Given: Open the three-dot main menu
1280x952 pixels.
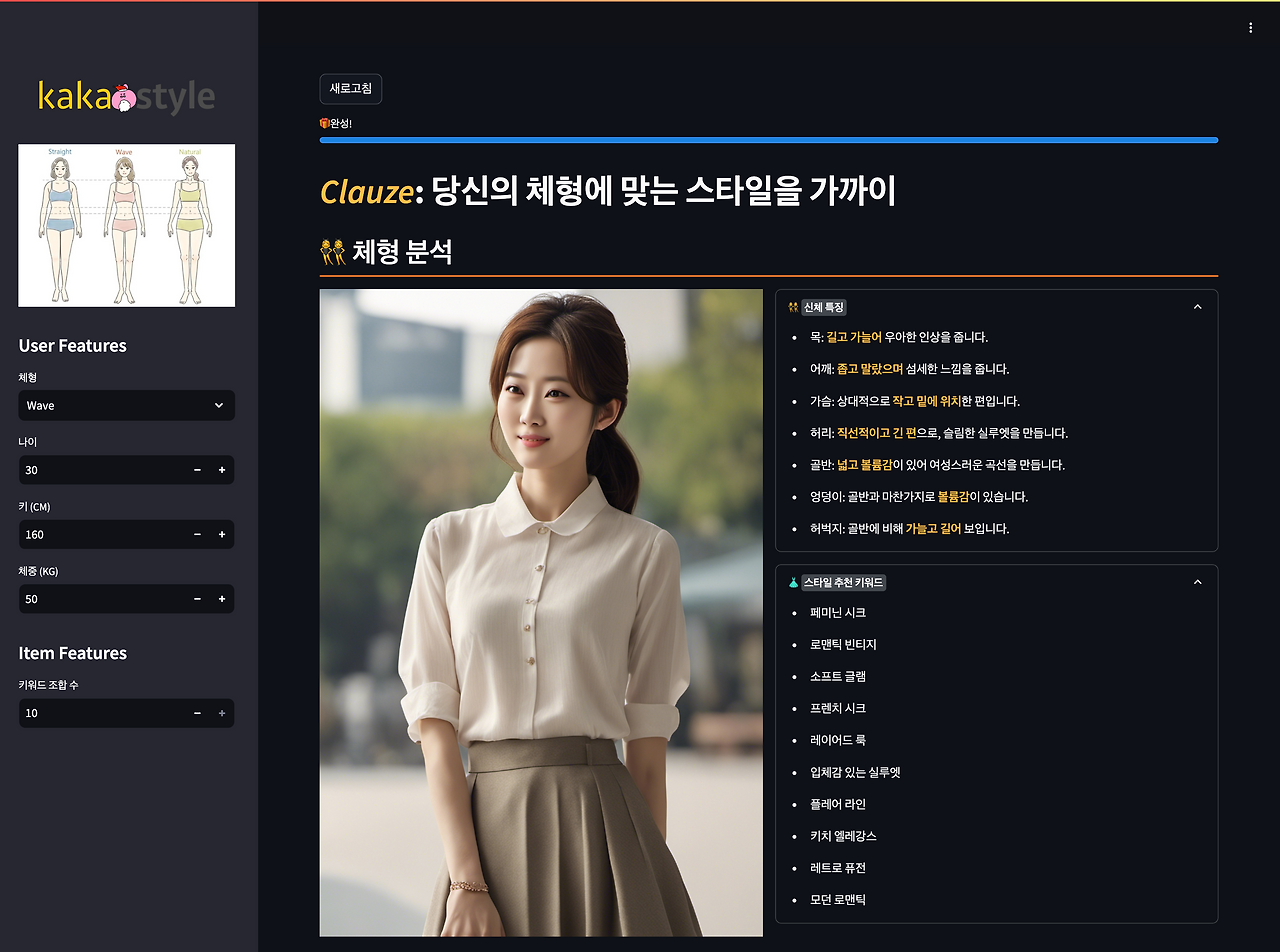Looking at the screenshot, I should [1250, 28].
